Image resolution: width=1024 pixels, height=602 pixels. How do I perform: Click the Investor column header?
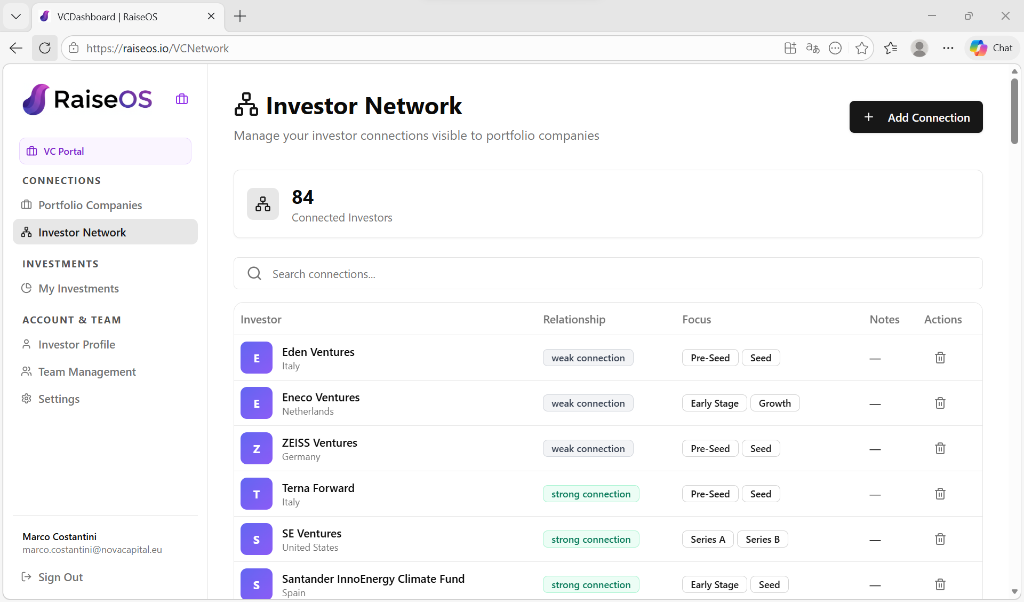[x=261, y=319]
